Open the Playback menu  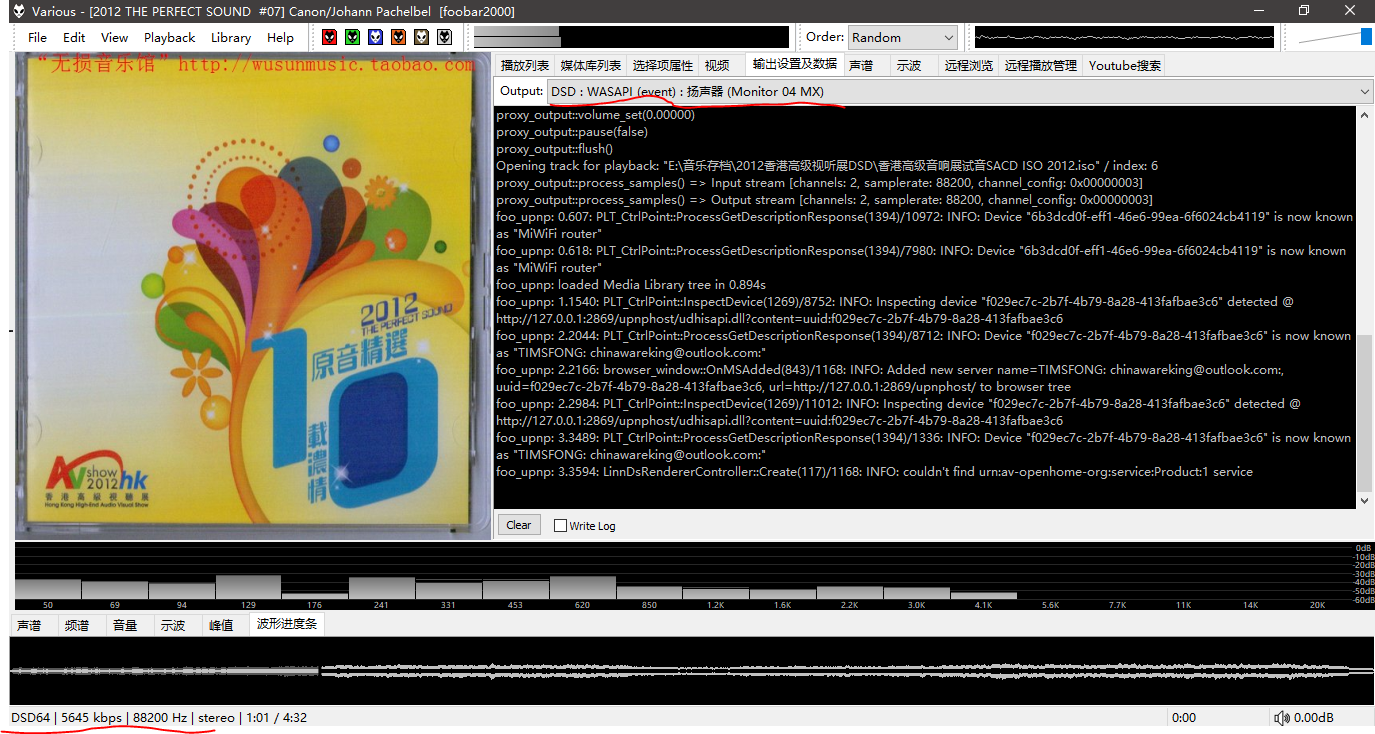coord(169,37)
